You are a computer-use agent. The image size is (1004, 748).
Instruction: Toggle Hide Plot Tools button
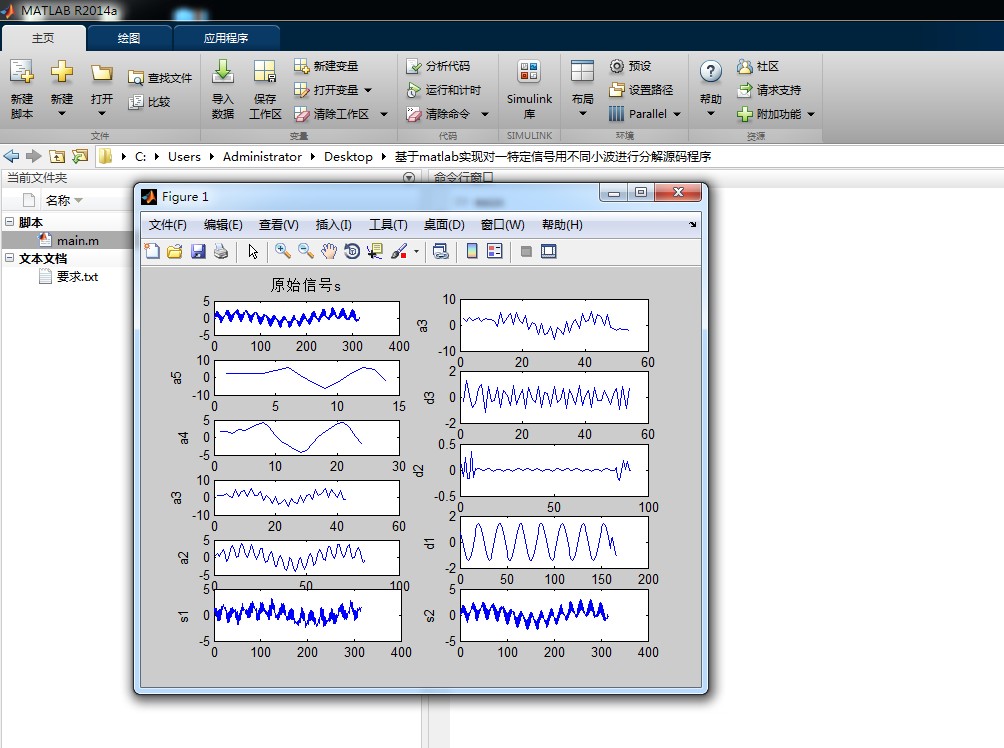526,251
